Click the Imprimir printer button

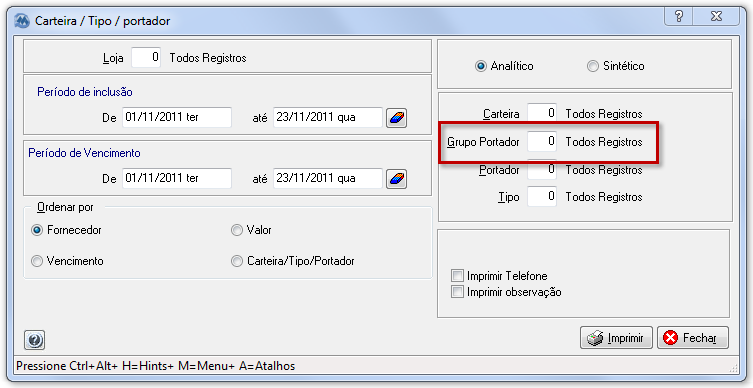pos(616,338)
